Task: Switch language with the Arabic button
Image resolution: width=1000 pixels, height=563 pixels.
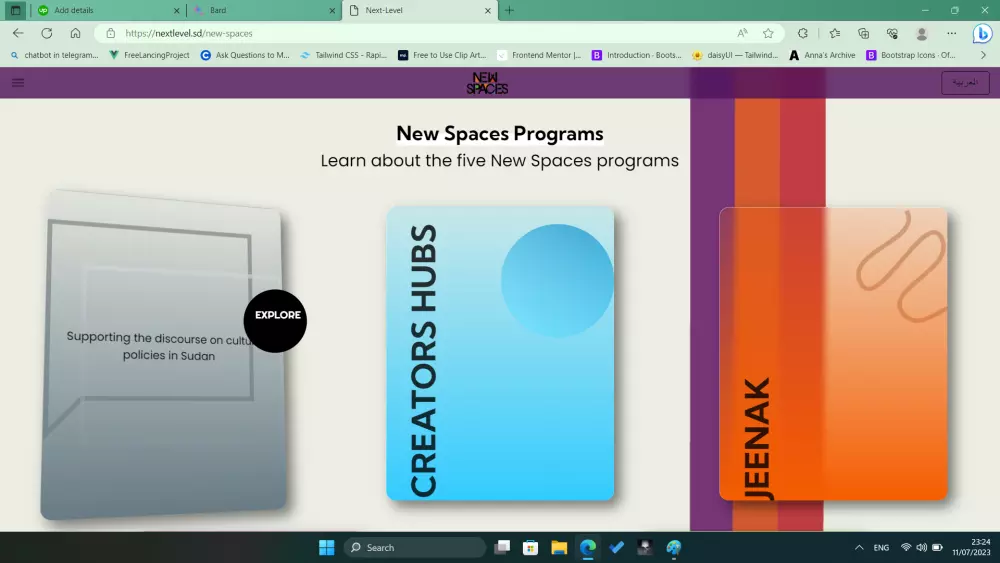Action: [x=965, y=83]
